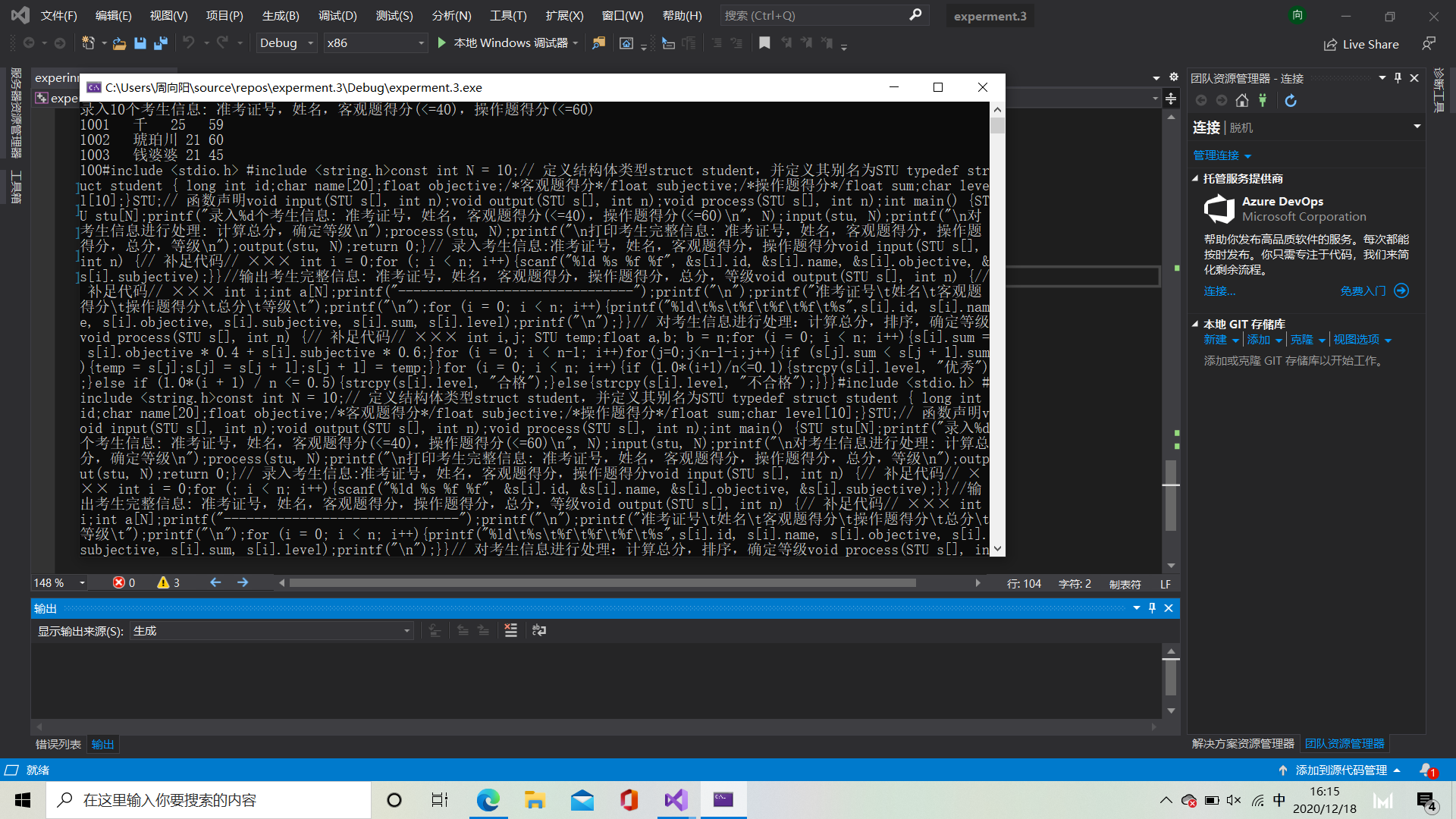The width and height of the screenshot is (1456, 819).
Task: Clear all output pane contents
Action: (x=511, y=630)
